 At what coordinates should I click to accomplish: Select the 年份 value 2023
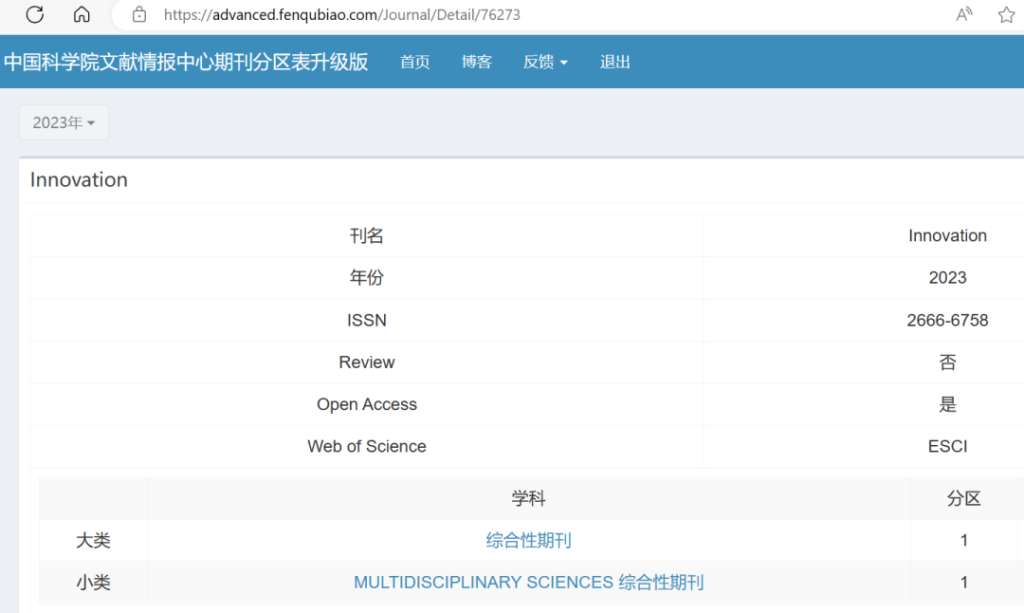click(x=947, y=278)
